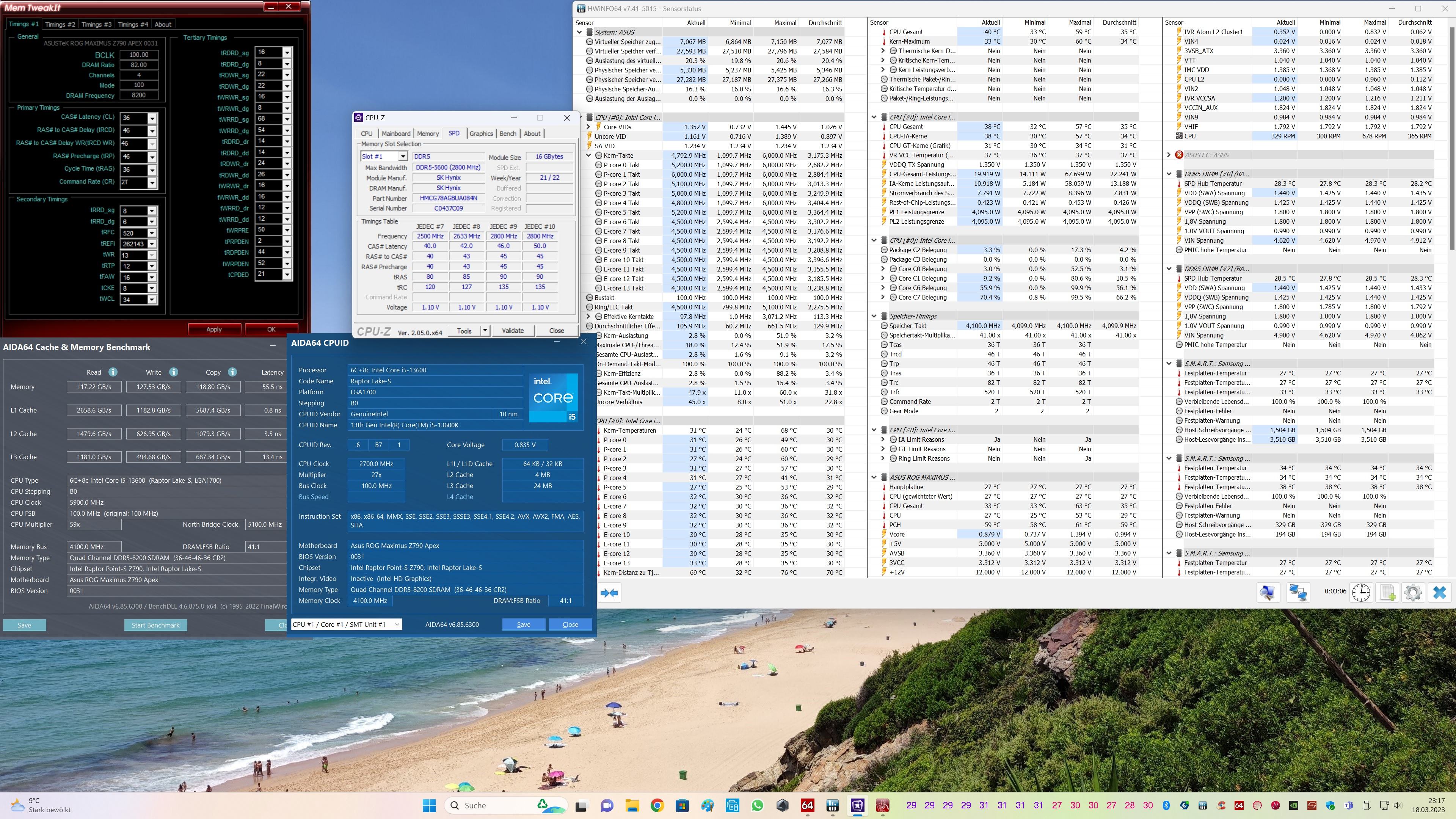Collapse the Speicher-Timings sensor group
Screen dimensions: 1456x819
click(874, 316)
